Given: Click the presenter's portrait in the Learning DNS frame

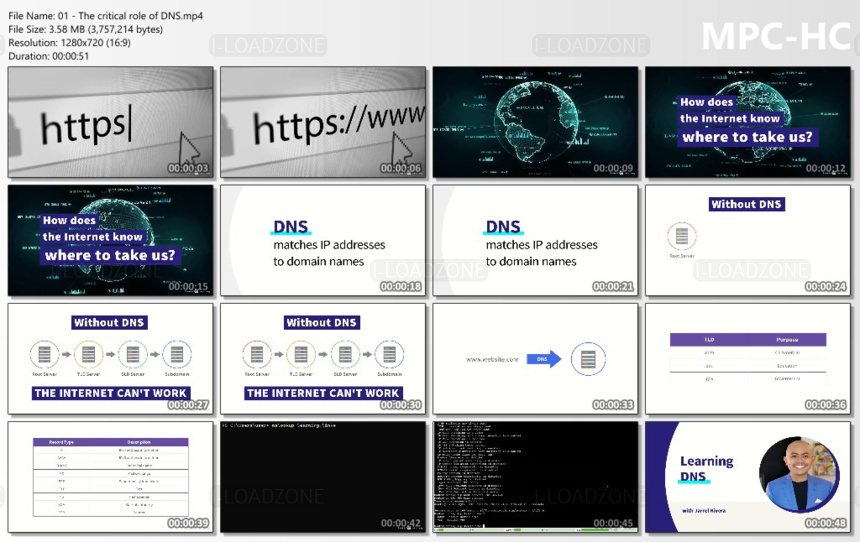Looking at the screenshot, I should pyautogui.click(x=799, y=475).
